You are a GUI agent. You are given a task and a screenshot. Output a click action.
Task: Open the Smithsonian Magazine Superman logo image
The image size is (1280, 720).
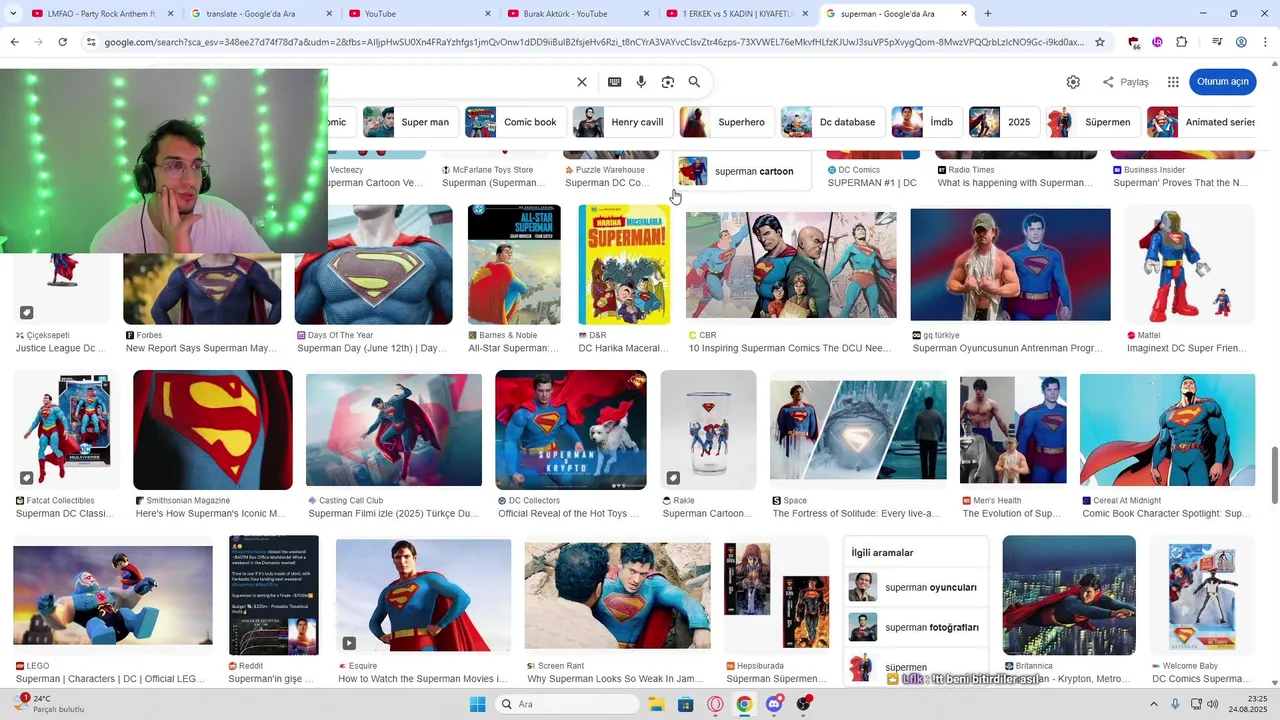213,430
